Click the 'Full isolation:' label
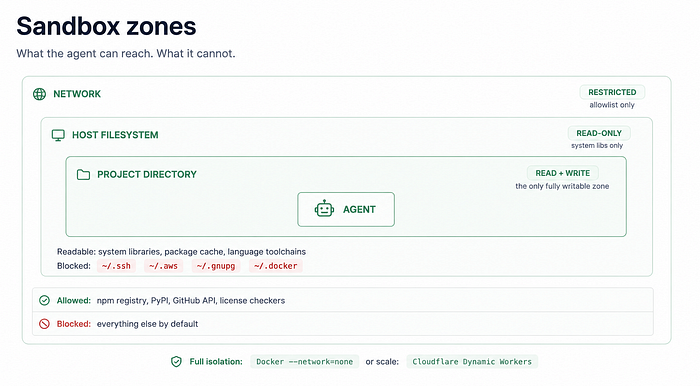The image size is (700, 386). 216,361
